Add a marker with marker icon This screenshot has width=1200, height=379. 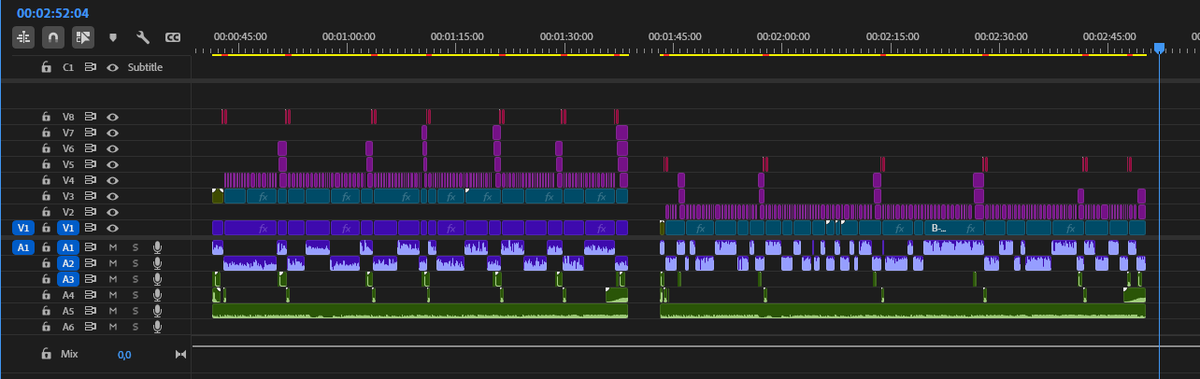[113, 38]
